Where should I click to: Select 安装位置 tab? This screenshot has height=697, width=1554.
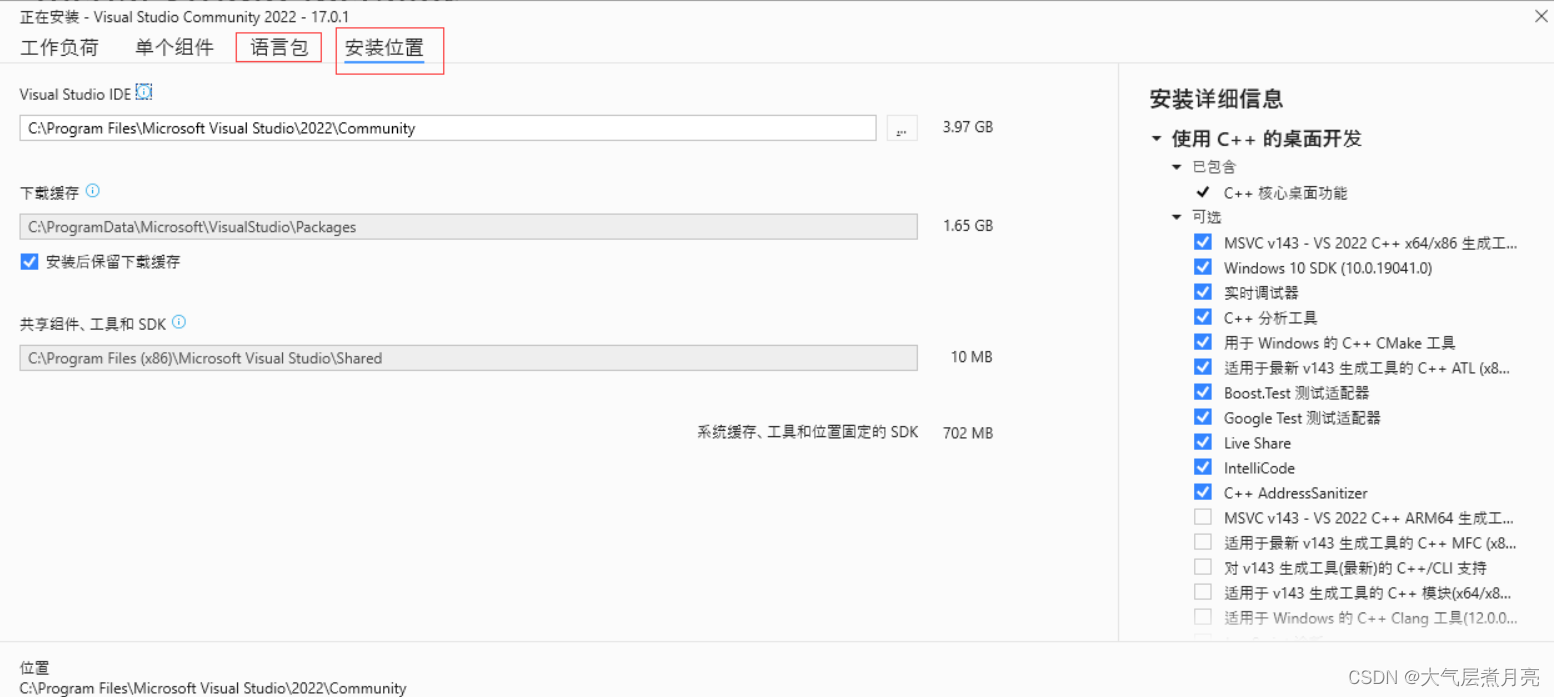(385, 48)
